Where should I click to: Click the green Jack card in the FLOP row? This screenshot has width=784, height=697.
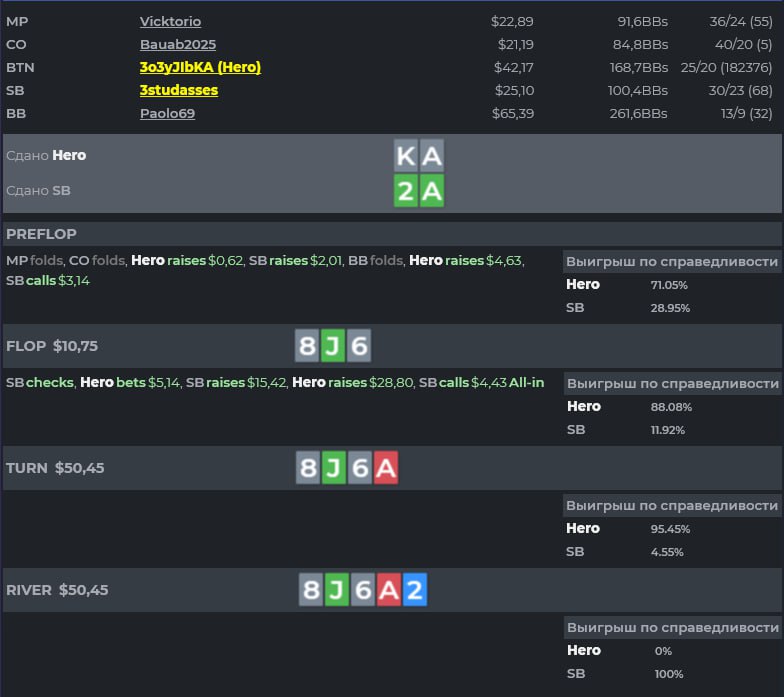click(334, 346)
